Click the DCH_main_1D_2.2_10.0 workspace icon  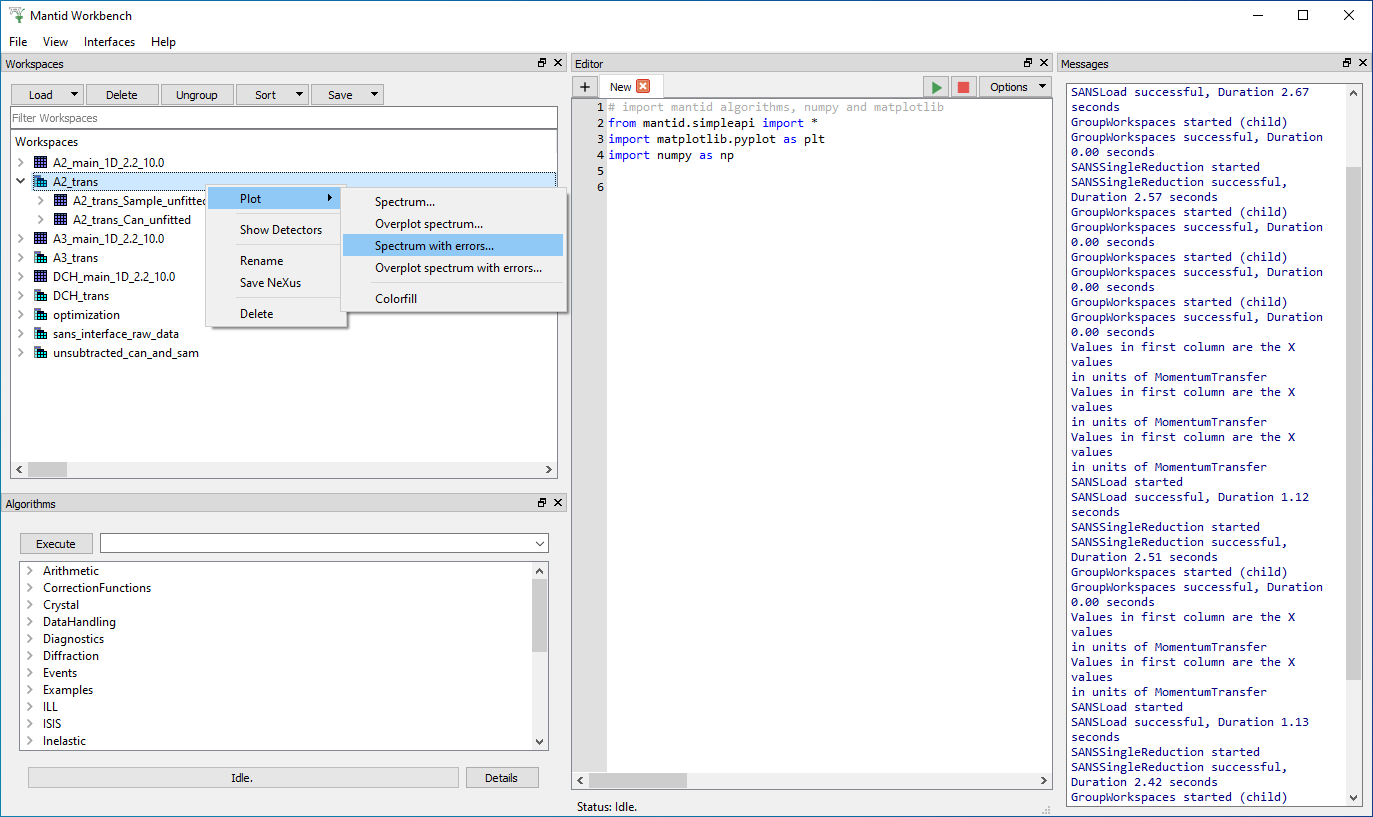click(41, 277)
